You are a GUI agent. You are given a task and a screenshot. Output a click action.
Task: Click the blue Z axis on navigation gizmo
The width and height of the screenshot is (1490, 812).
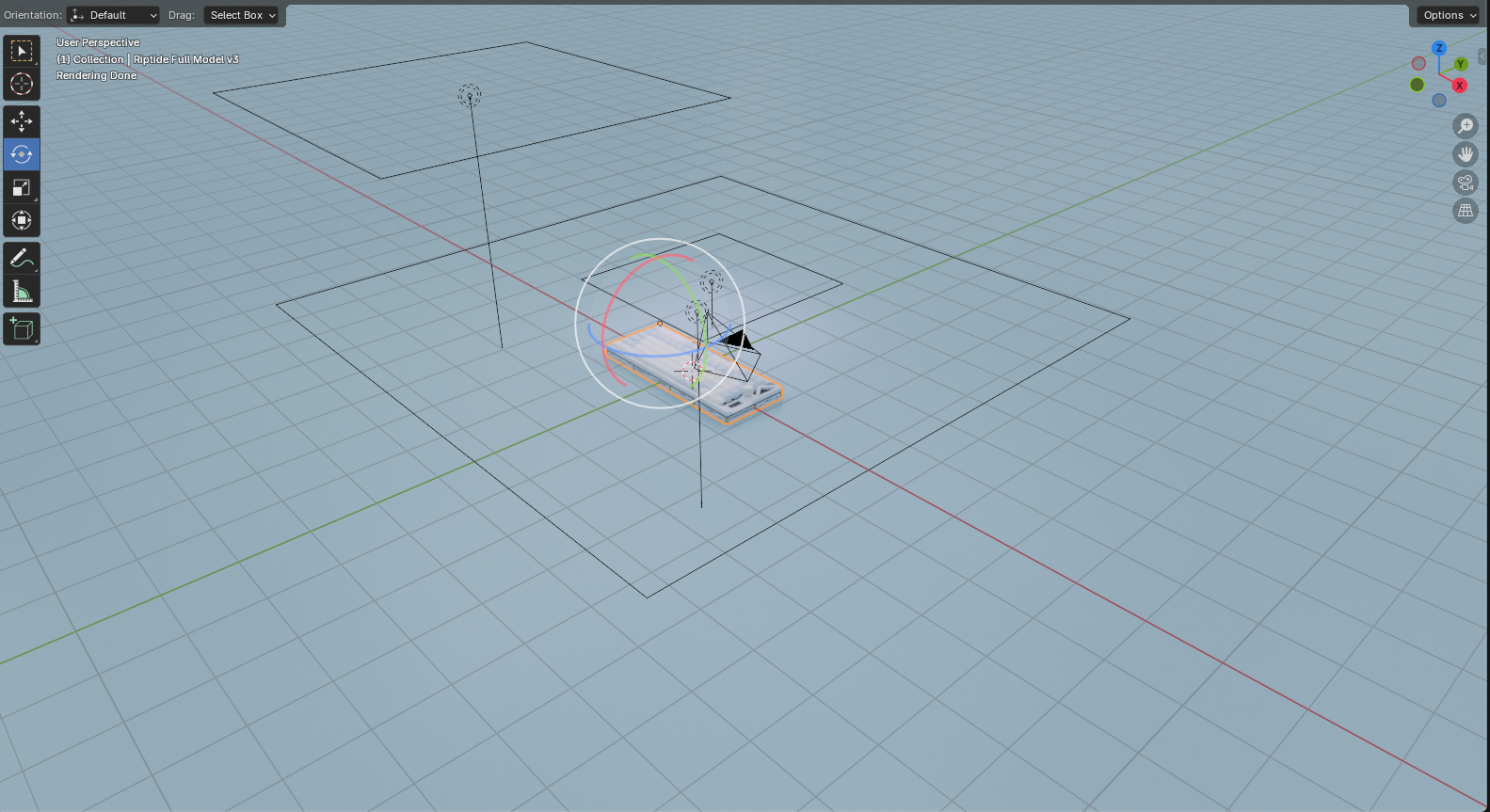[x=1438, y=48]
